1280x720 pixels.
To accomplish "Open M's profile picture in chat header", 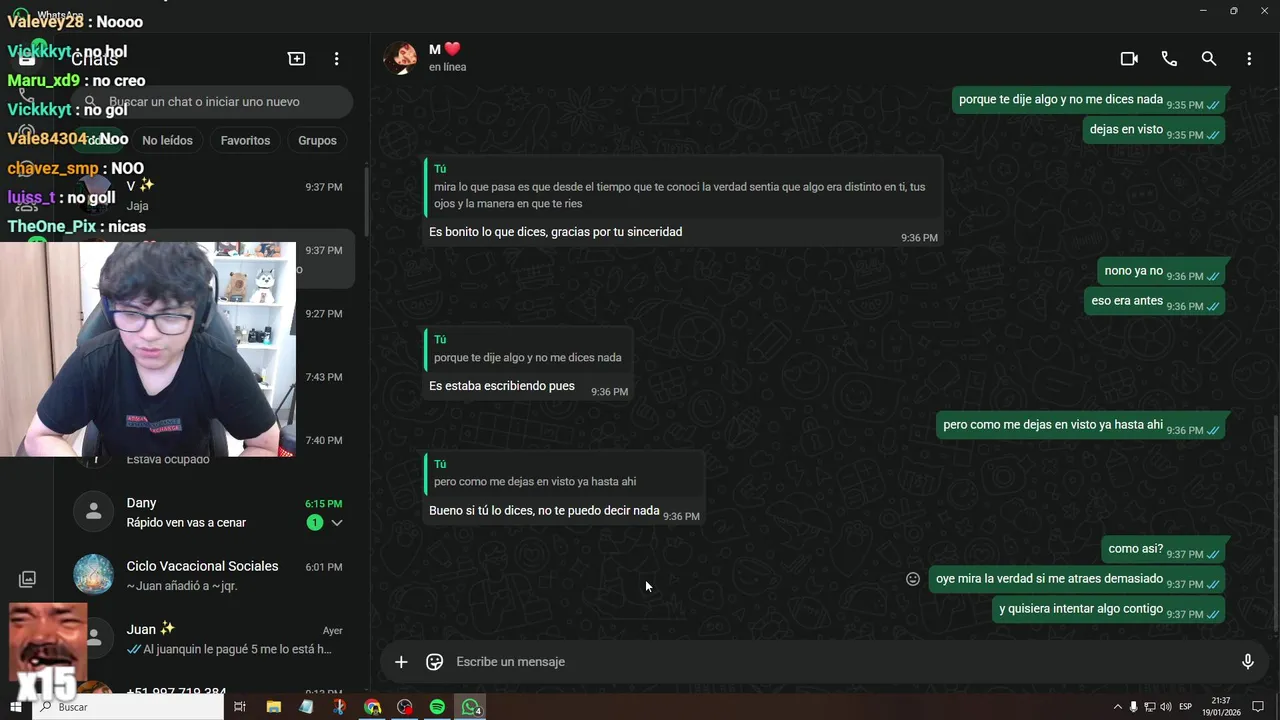I will pos(401,58).
